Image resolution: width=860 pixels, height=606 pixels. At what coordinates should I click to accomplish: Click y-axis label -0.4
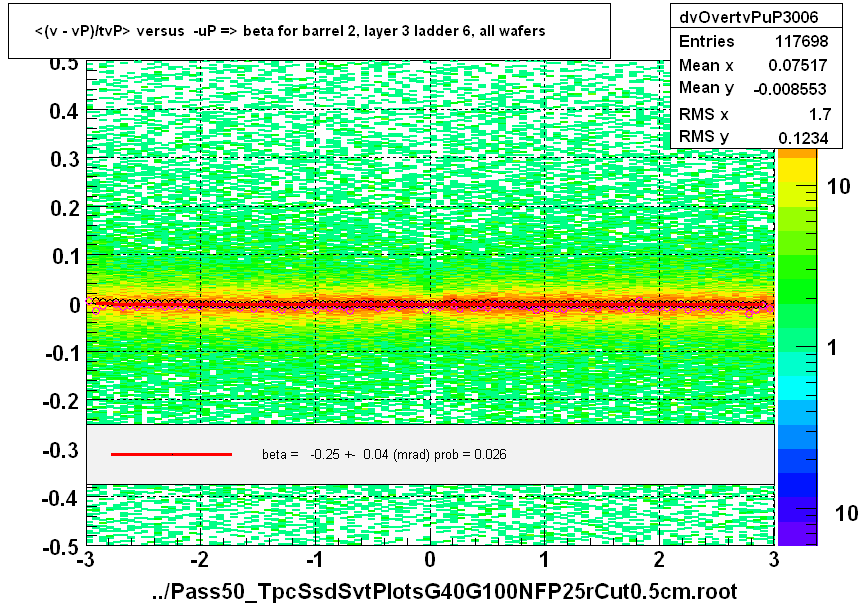pos(61,499)
